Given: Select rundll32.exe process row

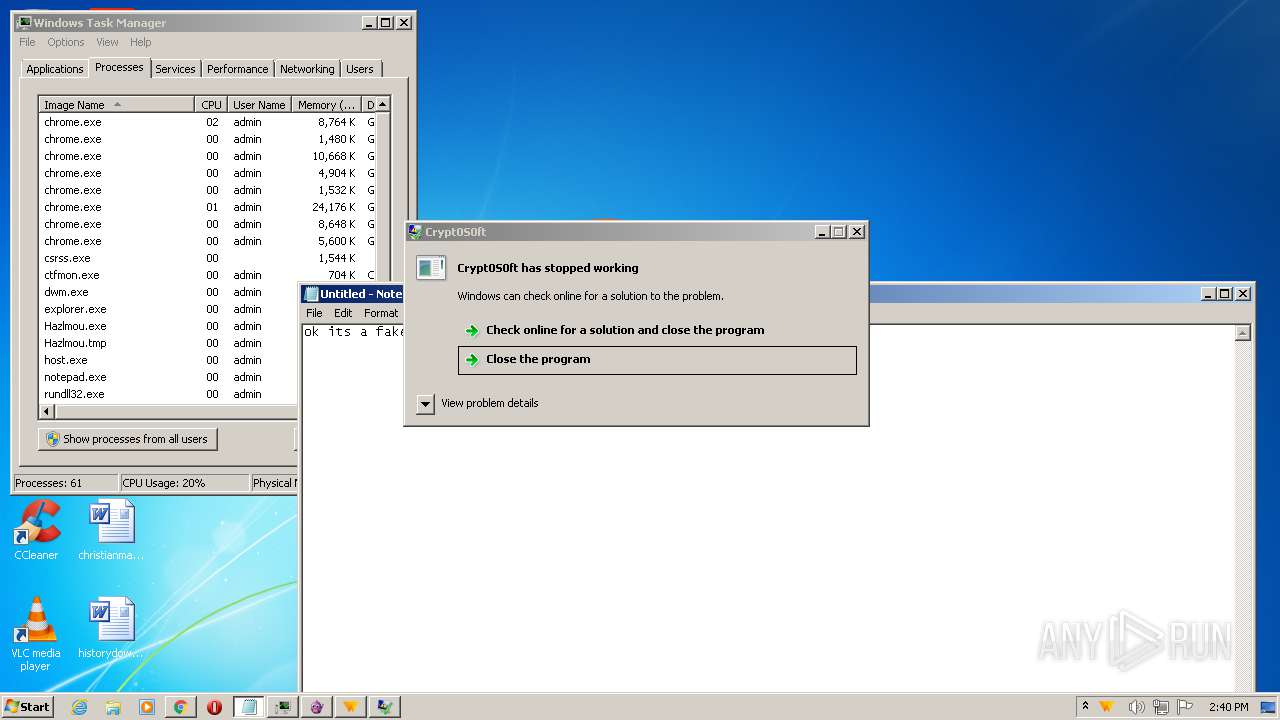Looking at the screenshot, I should point(169,394).
